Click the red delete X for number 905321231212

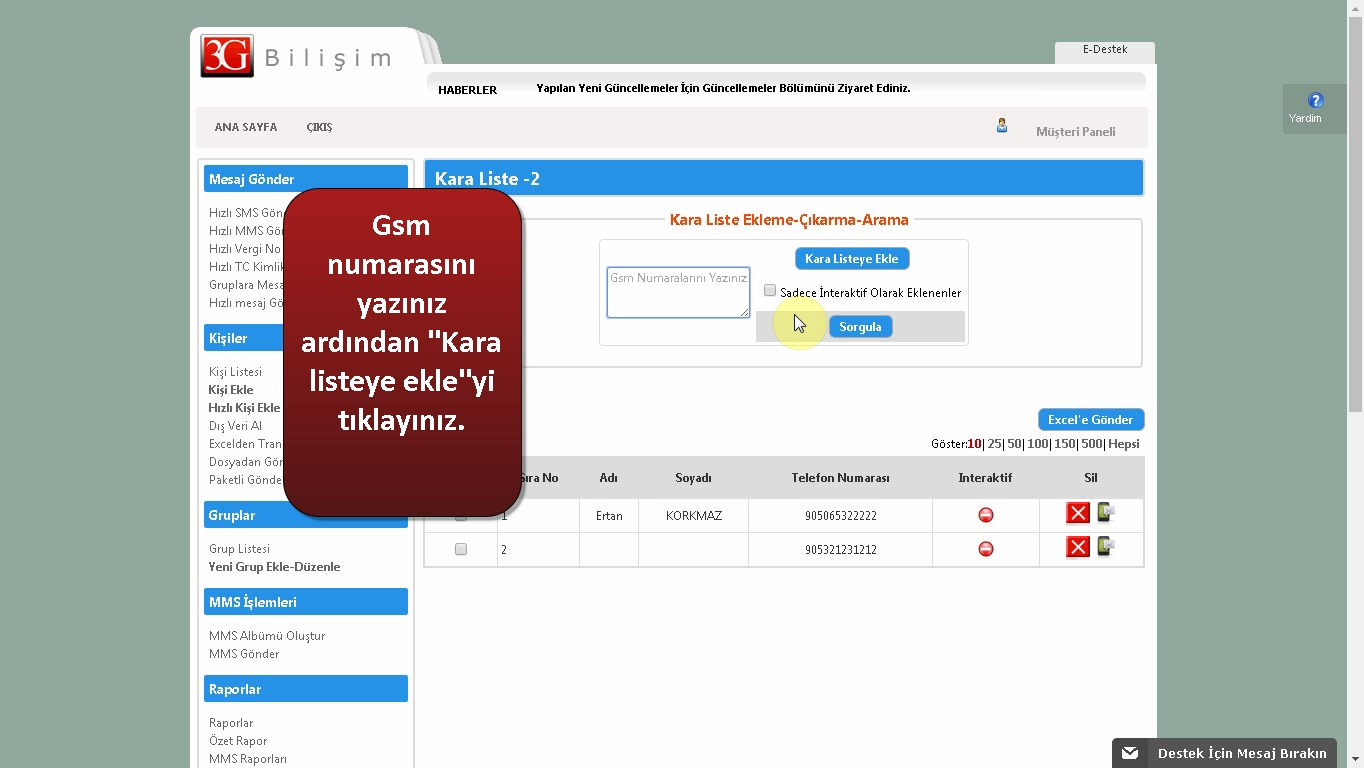[1077, 547]
